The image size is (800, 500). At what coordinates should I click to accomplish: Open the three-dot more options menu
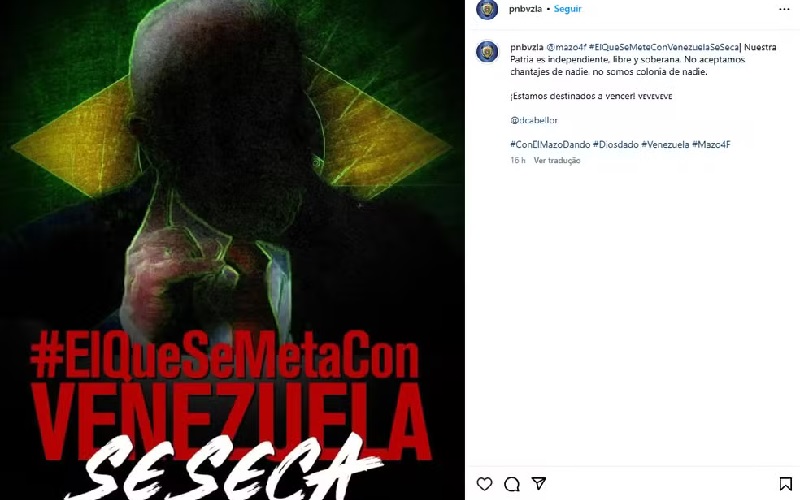click(x=784, y=9)
